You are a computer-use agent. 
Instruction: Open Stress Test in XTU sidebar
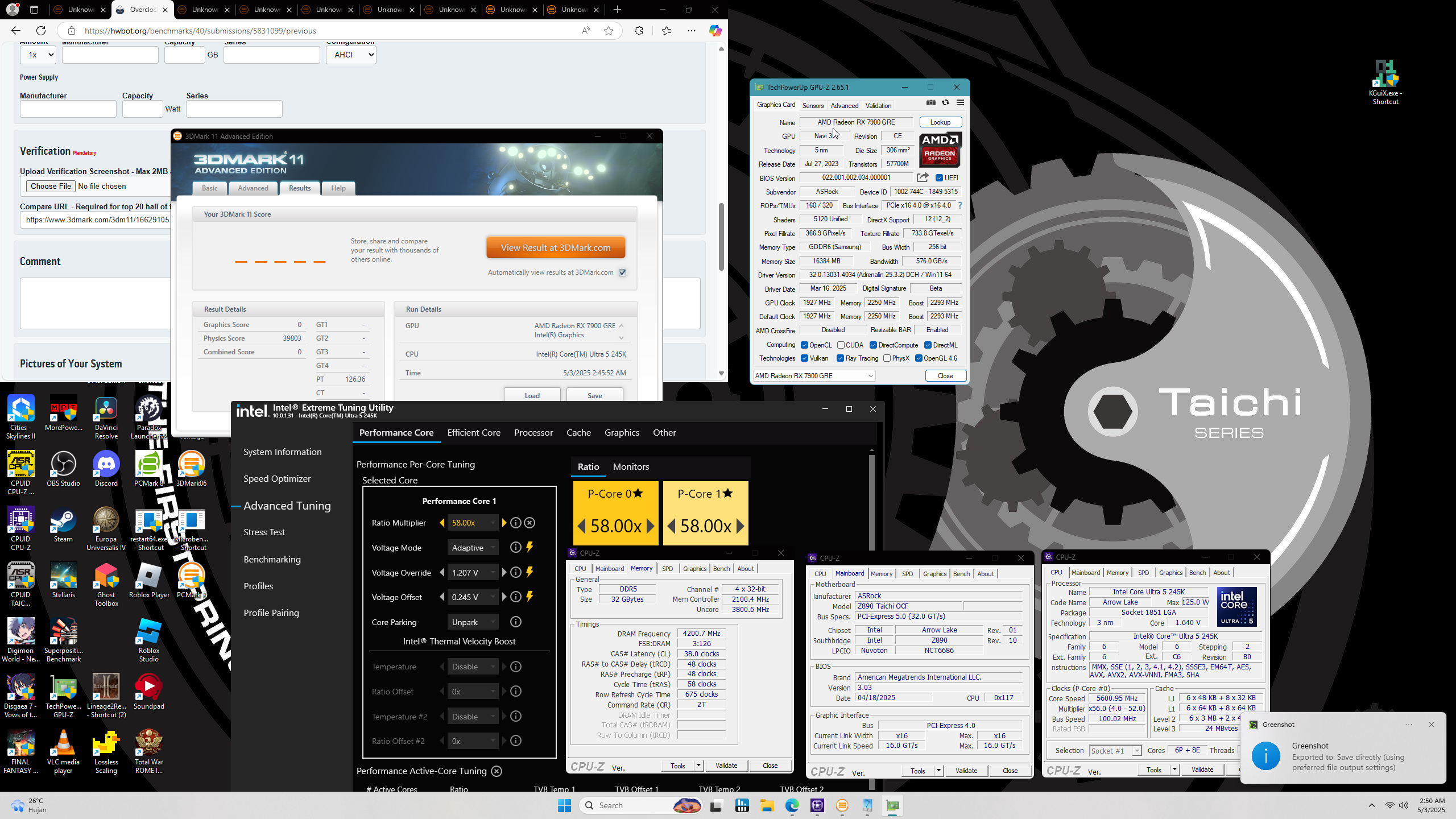tap(264, 532)
